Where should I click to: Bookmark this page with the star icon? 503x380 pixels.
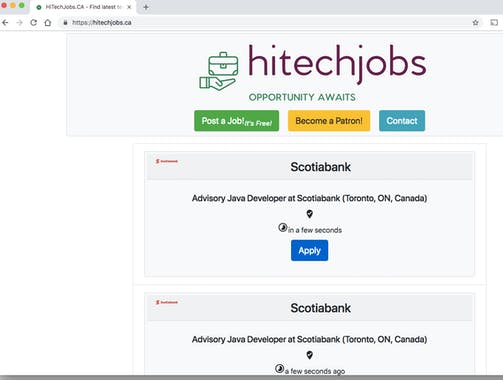[475, 23]
